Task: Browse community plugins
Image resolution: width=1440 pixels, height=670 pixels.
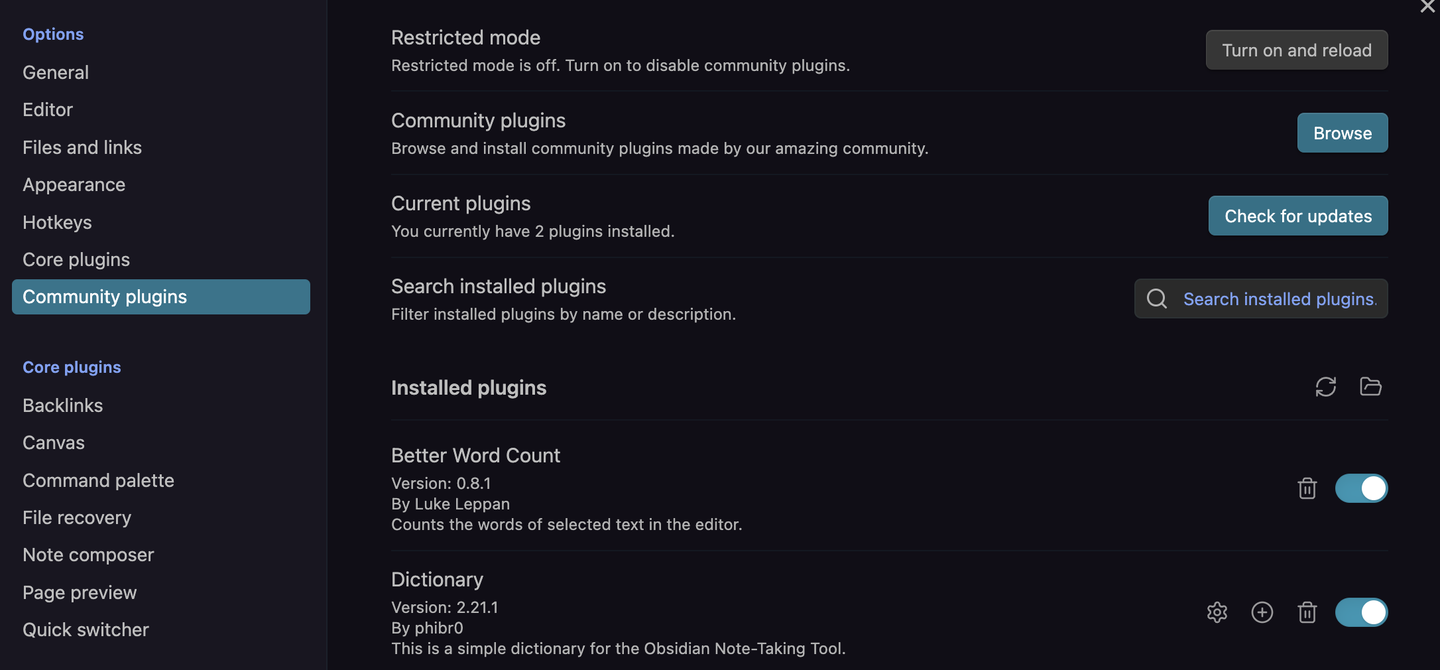Action: click(x=1342, y=133)
